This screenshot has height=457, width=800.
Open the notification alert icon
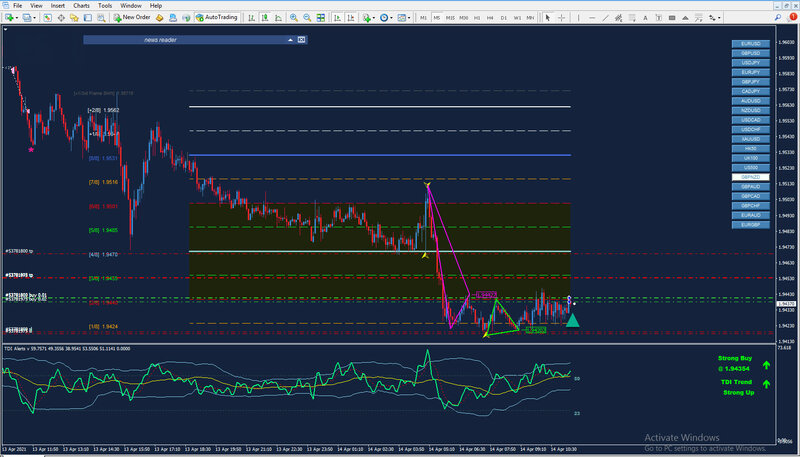792,17
